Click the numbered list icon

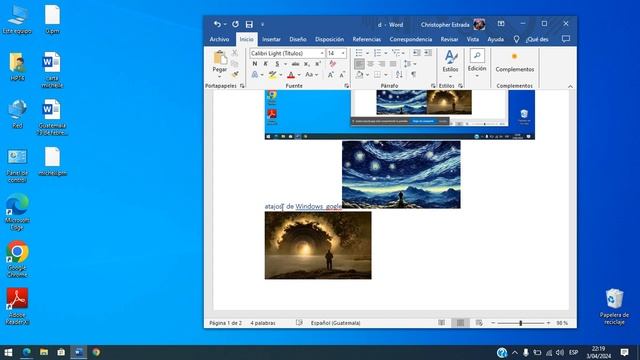coord(377,53)
